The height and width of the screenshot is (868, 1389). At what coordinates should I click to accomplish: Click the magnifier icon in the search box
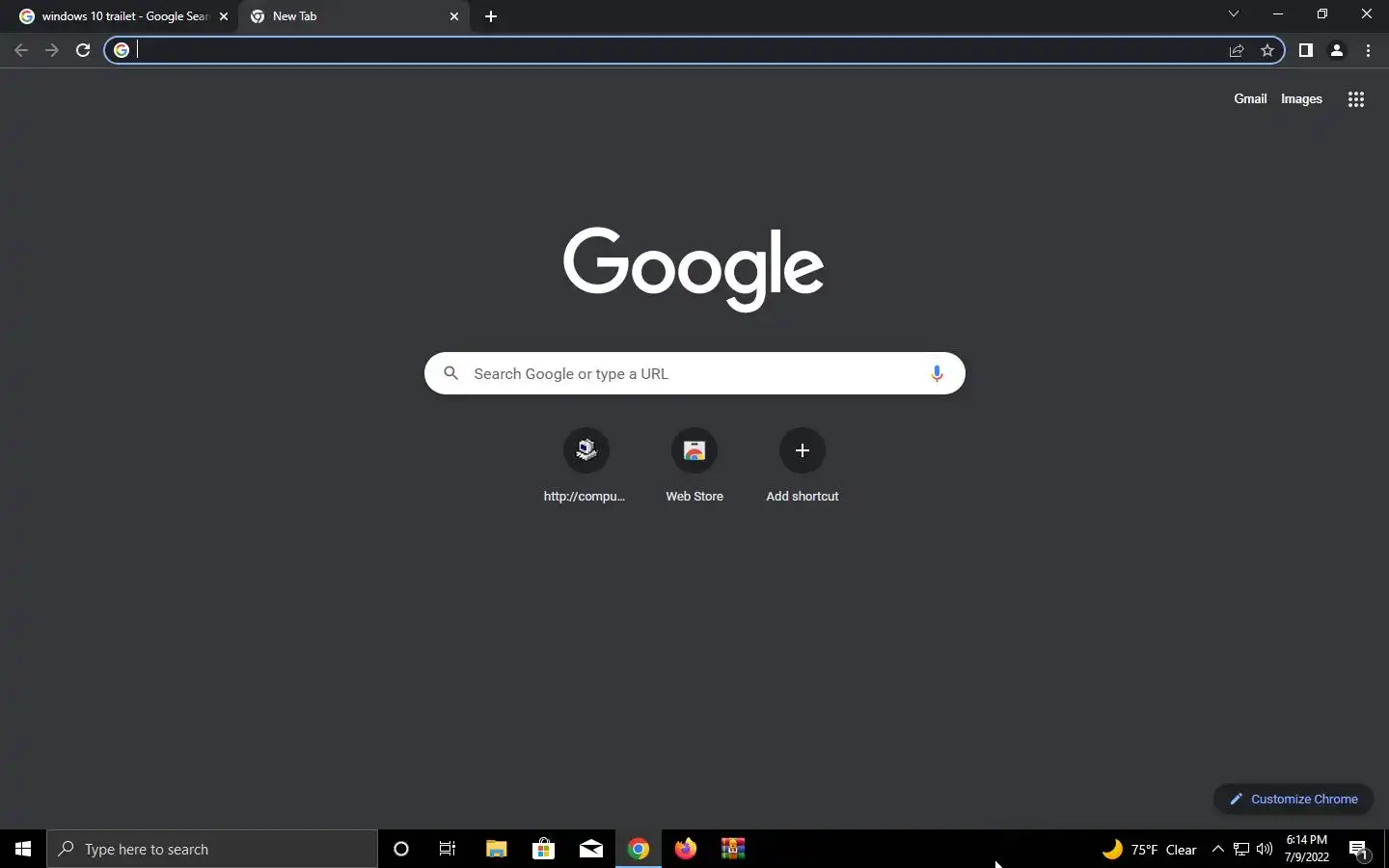450,373
